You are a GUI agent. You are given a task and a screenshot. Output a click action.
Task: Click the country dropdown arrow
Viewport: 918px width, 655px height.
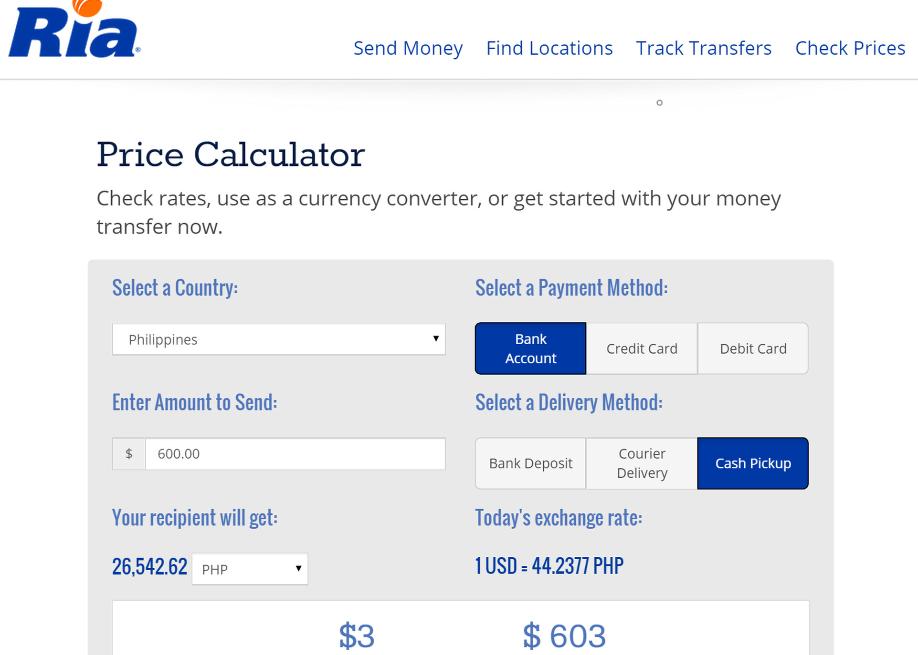tap(436, 338)
